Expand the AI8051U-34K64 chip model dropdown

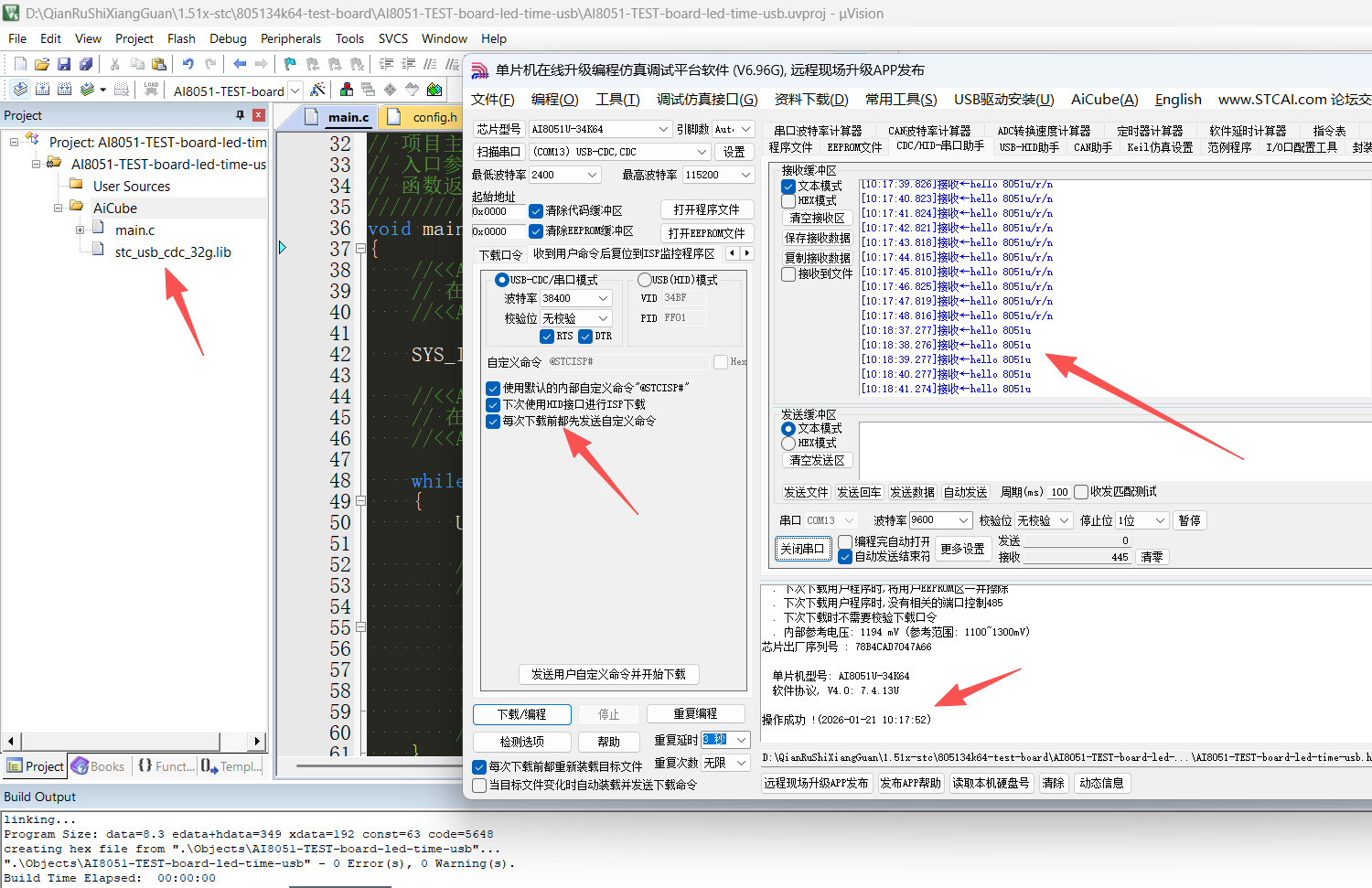[x=663, y=129]
